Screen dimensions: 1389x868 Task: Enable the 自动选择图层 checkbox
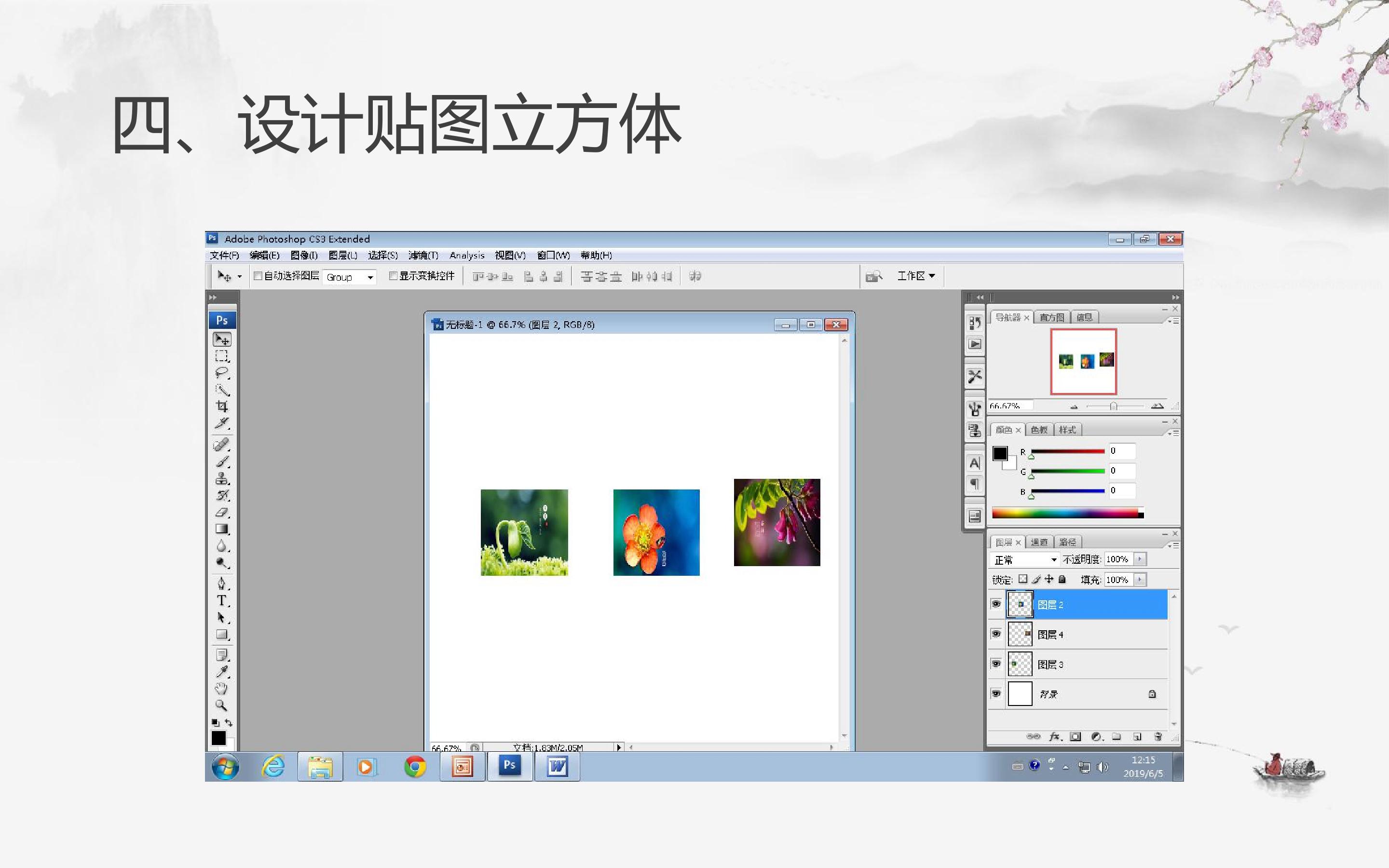[x=259, y=276]
